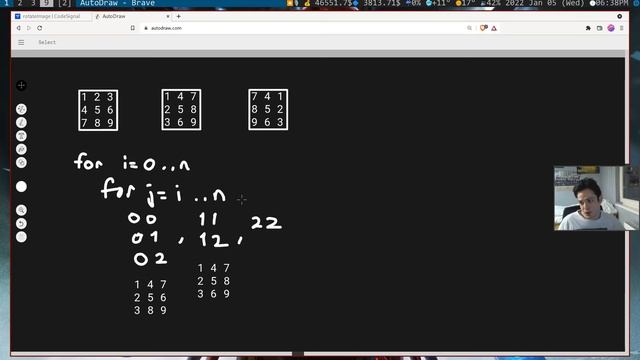Go forward in Brave browser

click(29, 28)
